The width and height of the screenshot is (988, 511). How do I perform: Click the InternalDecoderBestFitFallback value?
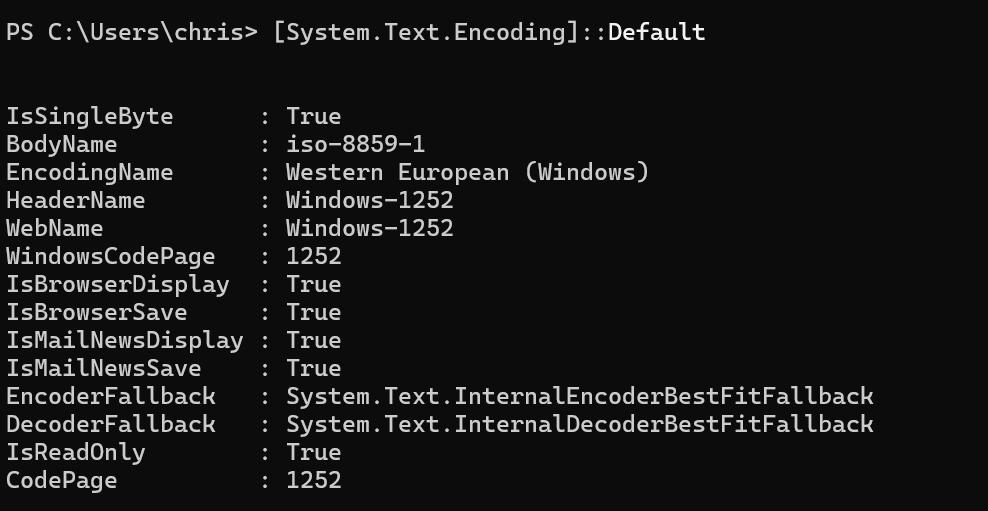click(580, 424)
